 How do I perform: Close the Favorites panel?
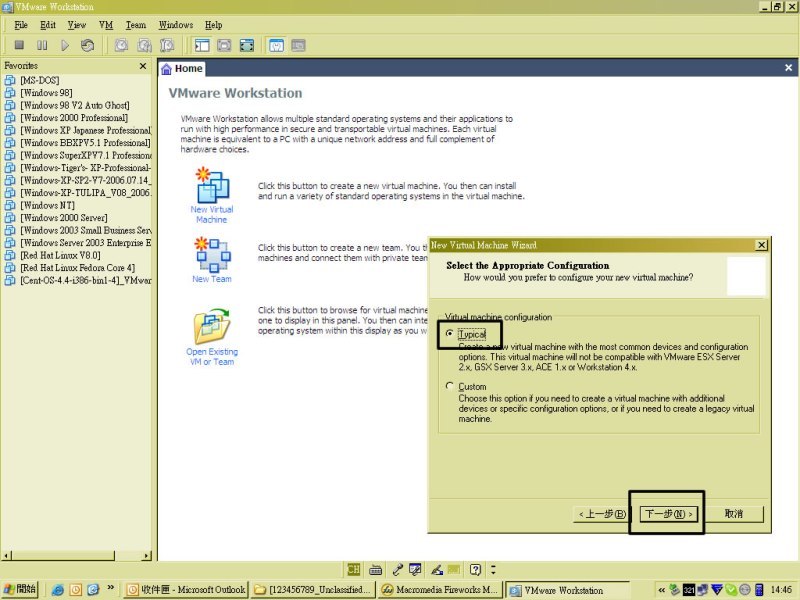pyautogui.click(x=143, y=66)
